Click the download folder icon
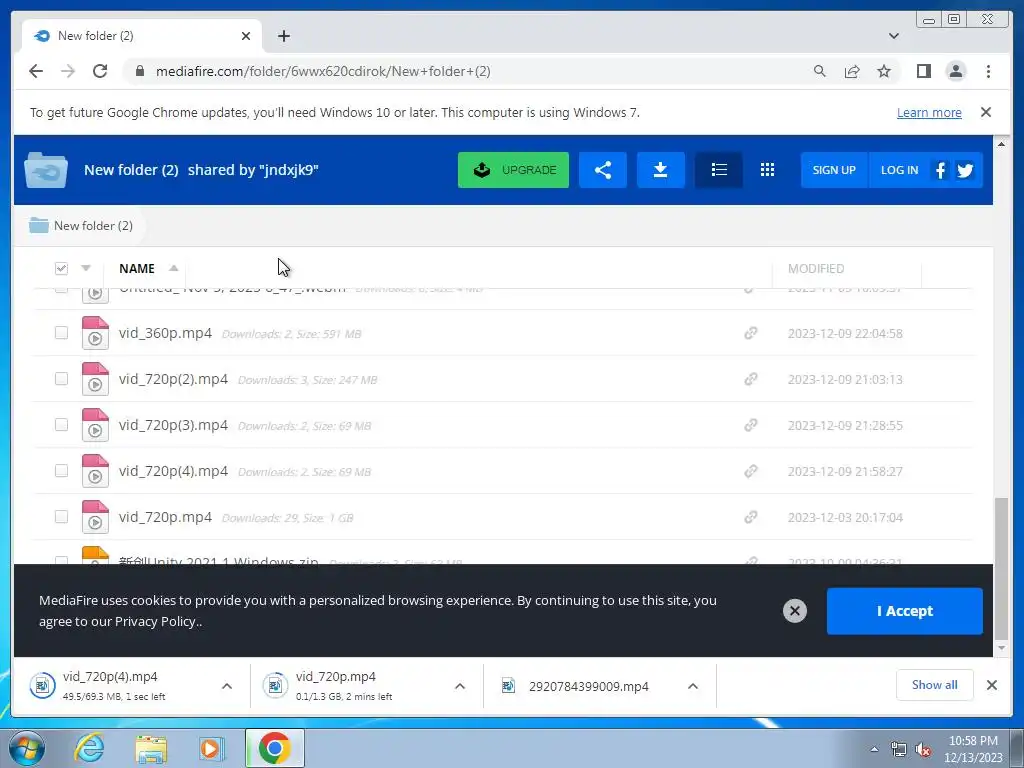The image size is (1024, 768). 660,170
